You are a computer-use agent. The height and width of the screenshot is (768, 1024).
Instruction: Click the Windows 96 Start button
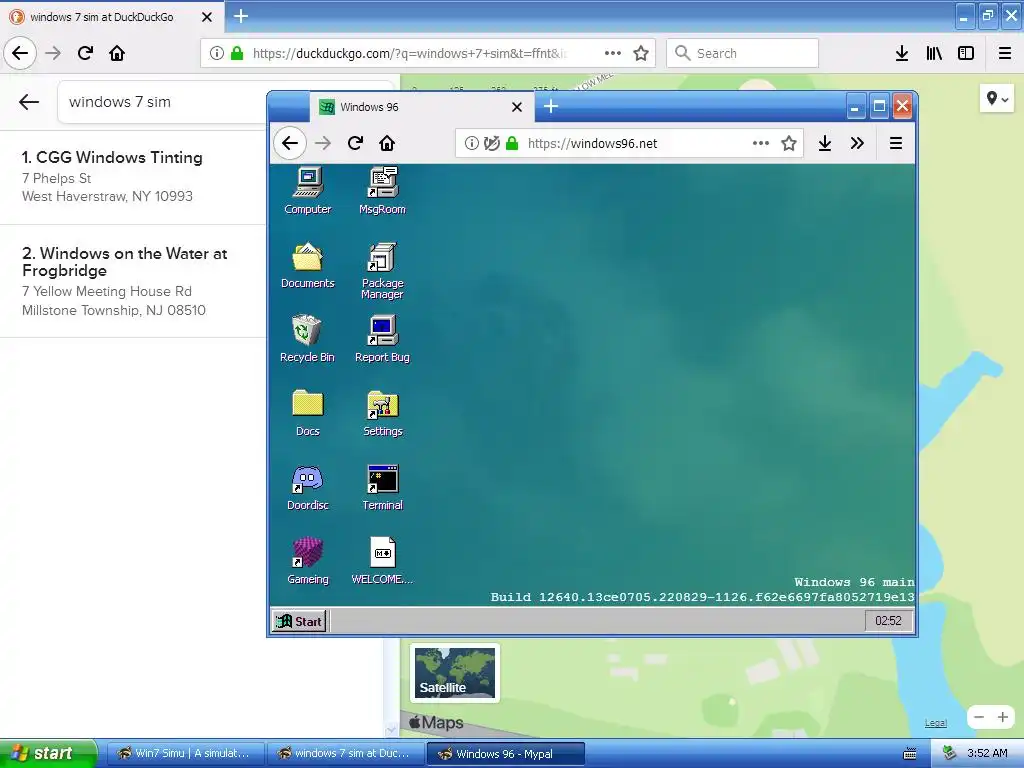pyautogui.click(x=299, y=621)
